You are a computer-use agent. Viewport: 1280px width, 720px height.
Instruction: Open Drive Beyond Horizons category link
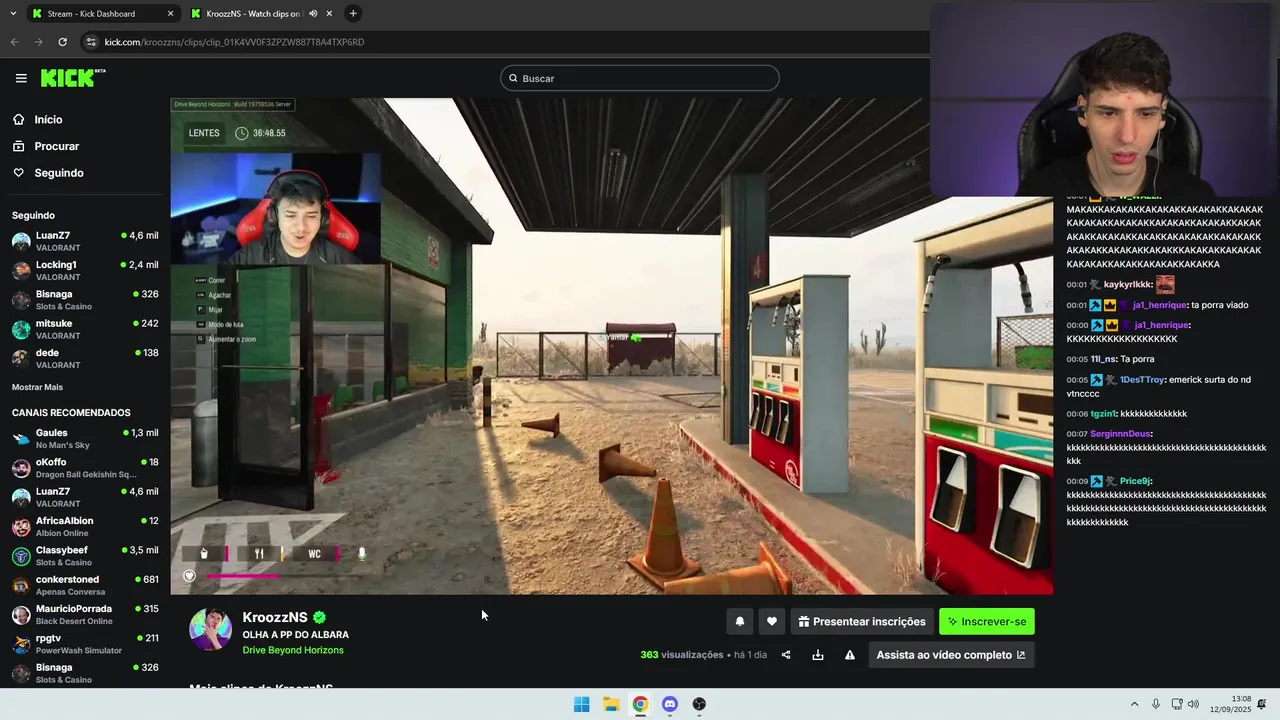[293, 650]
